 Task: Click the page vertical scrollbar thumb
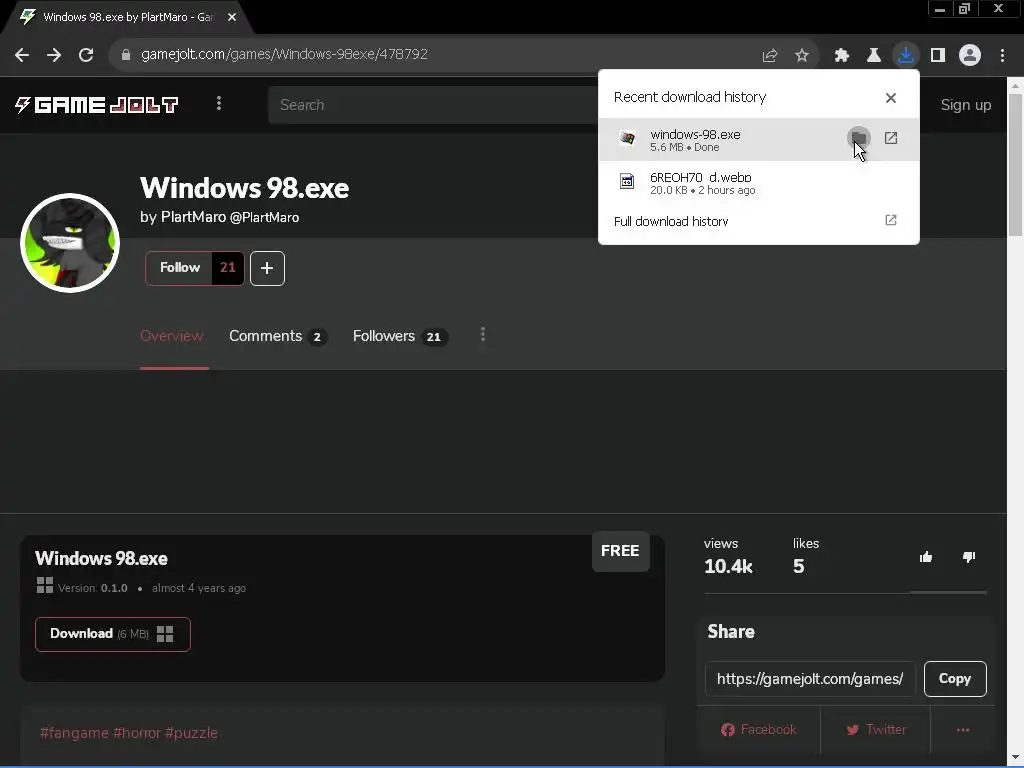tap(1016, 165)
